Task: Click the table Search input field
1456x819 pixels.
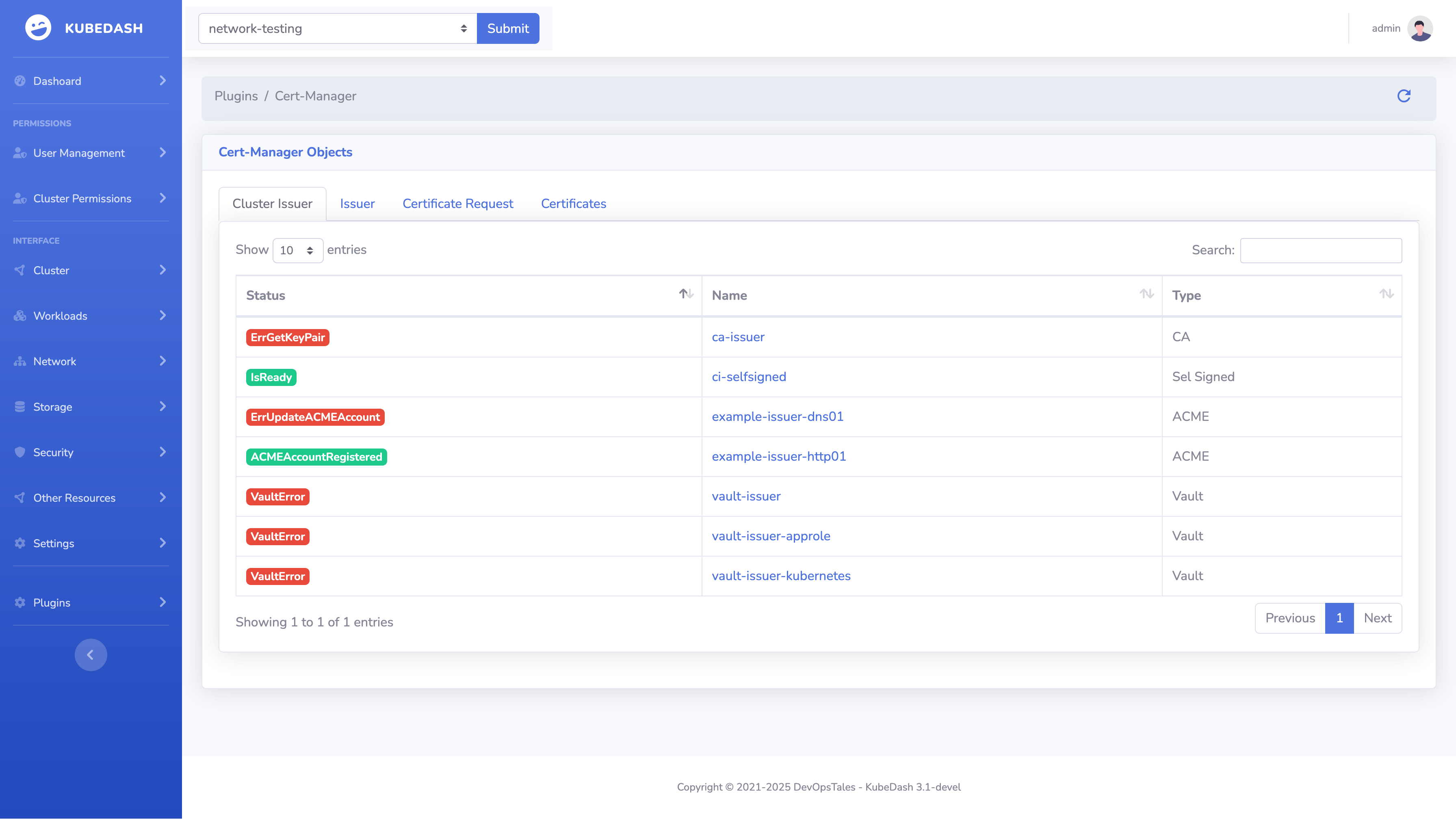Action: 1320,250
